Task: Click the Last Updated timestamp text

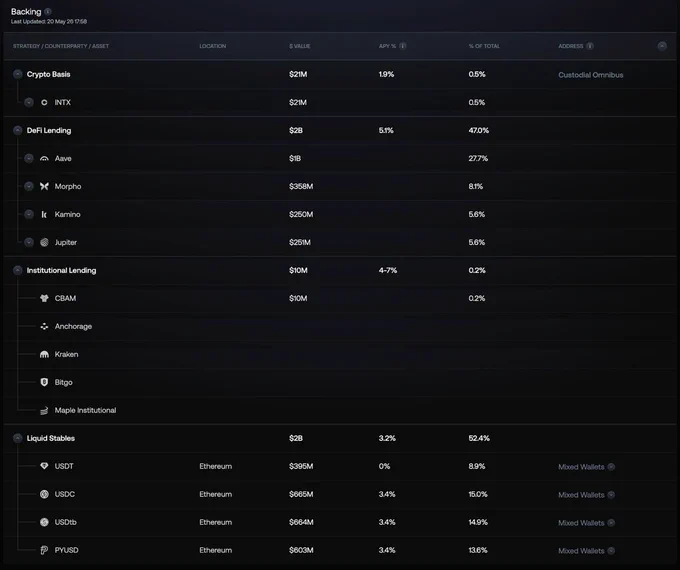Action: (49, 21)
